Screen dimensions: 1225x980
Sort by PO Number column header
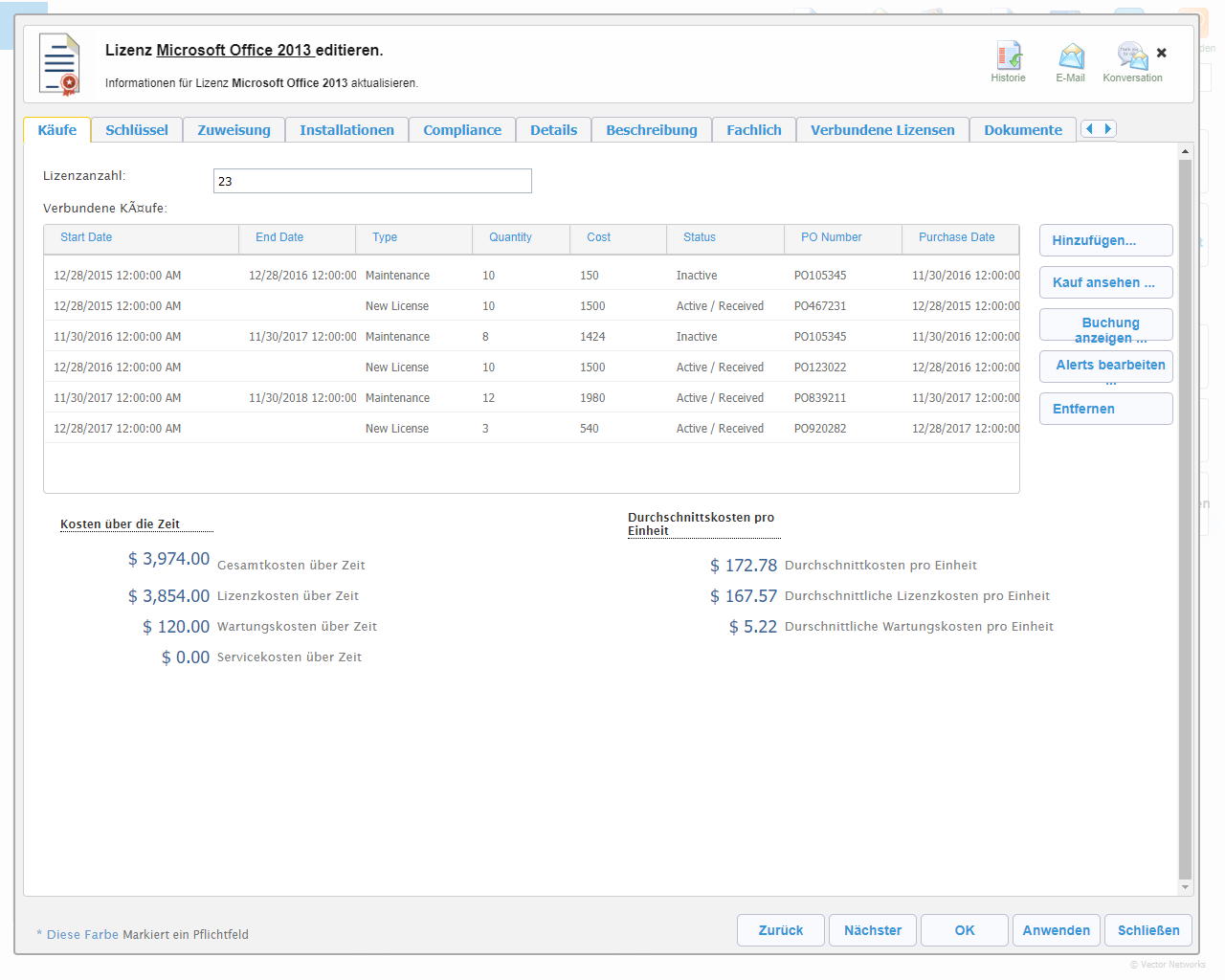point(843,238)
